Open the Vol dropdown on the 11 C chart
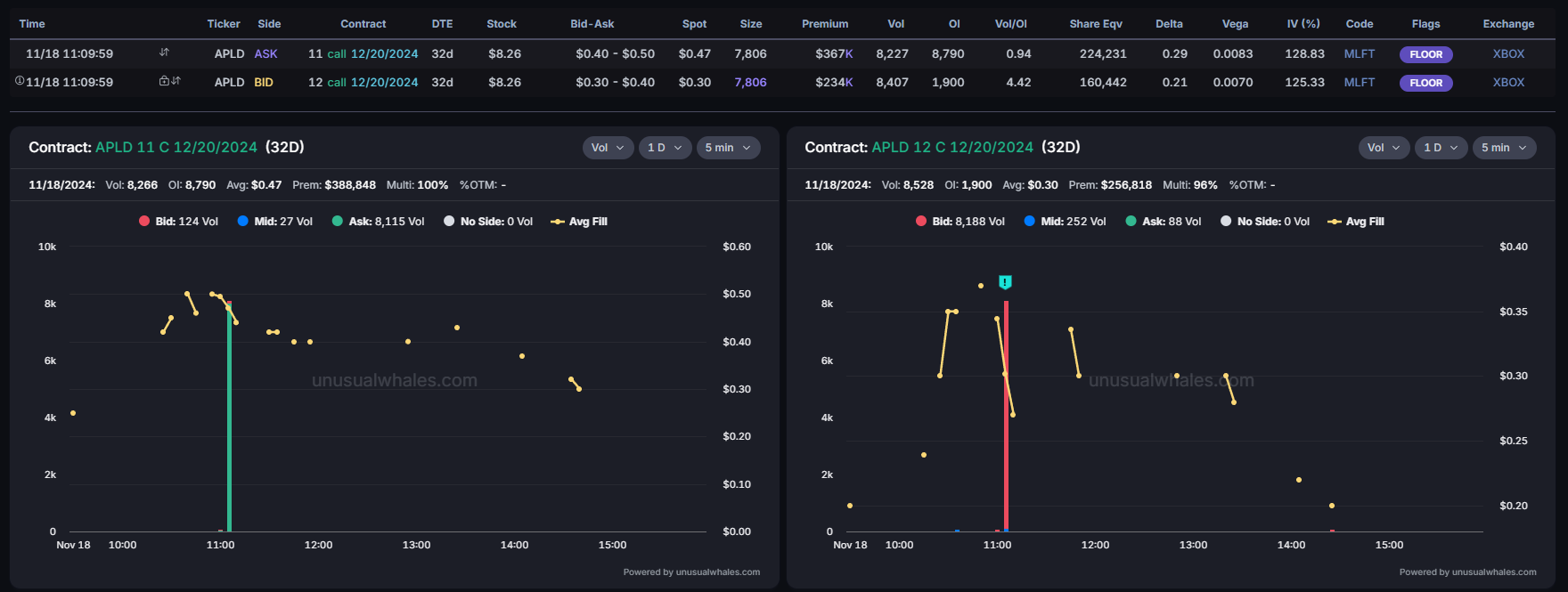Viewport: 1568px width, 592px height. pyautogui.click(x=608, y=148)
